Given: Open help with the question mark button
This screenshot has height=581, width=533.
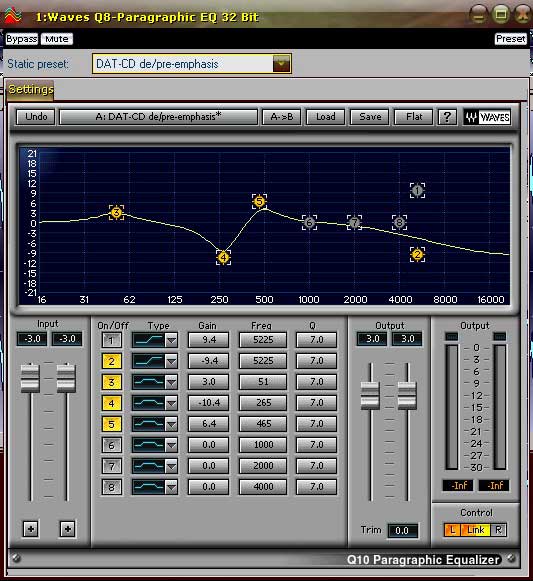Looking at the screenshot, I should (447, 117).
